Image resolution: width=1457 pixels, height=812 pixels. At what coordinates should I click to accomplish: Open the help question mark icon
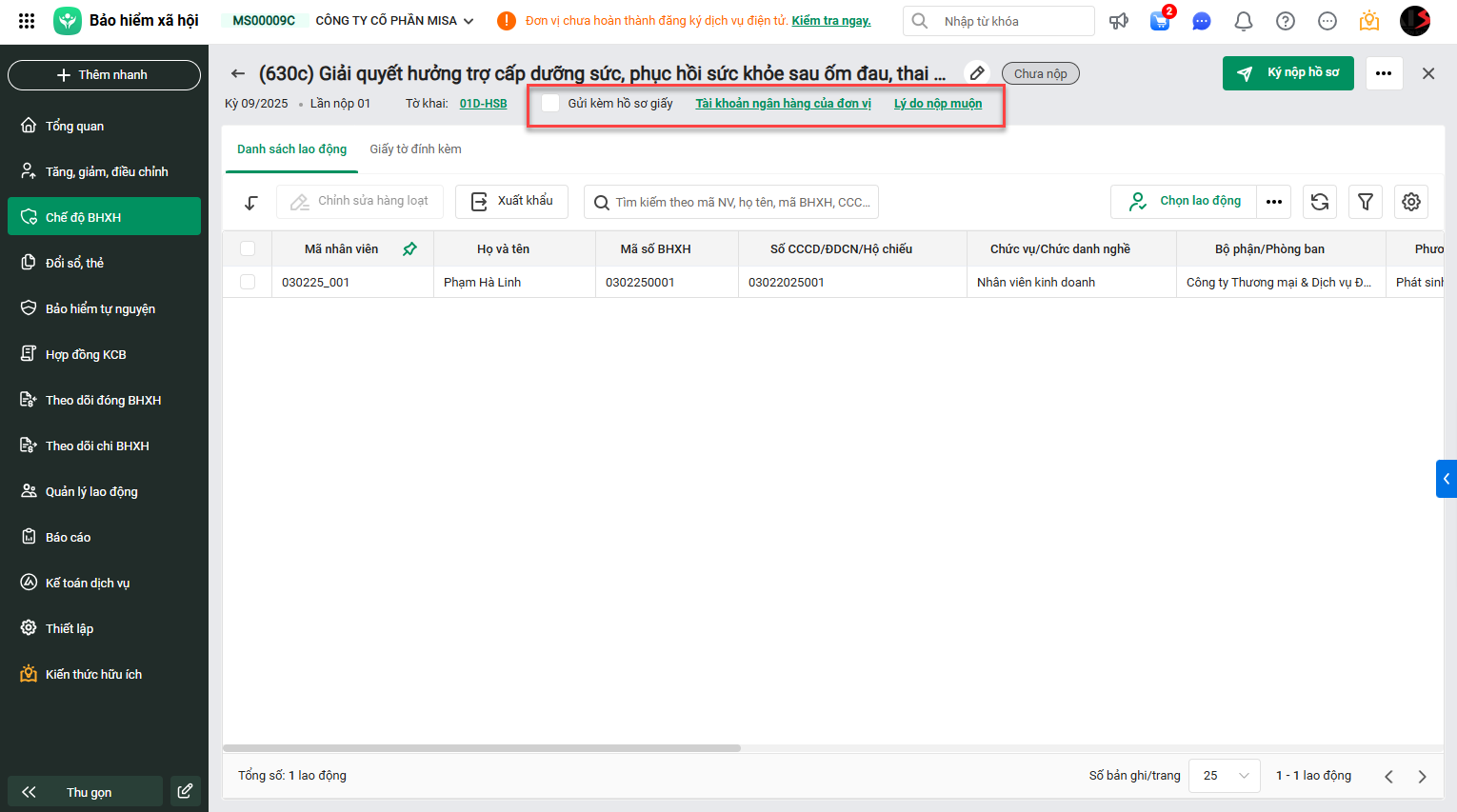coord(1286,21)
